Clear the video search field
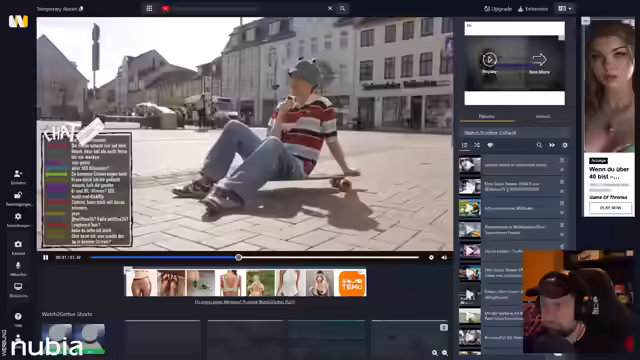This screenshot has width=640, height=360. pyautogui.click(x=330, y=9)
